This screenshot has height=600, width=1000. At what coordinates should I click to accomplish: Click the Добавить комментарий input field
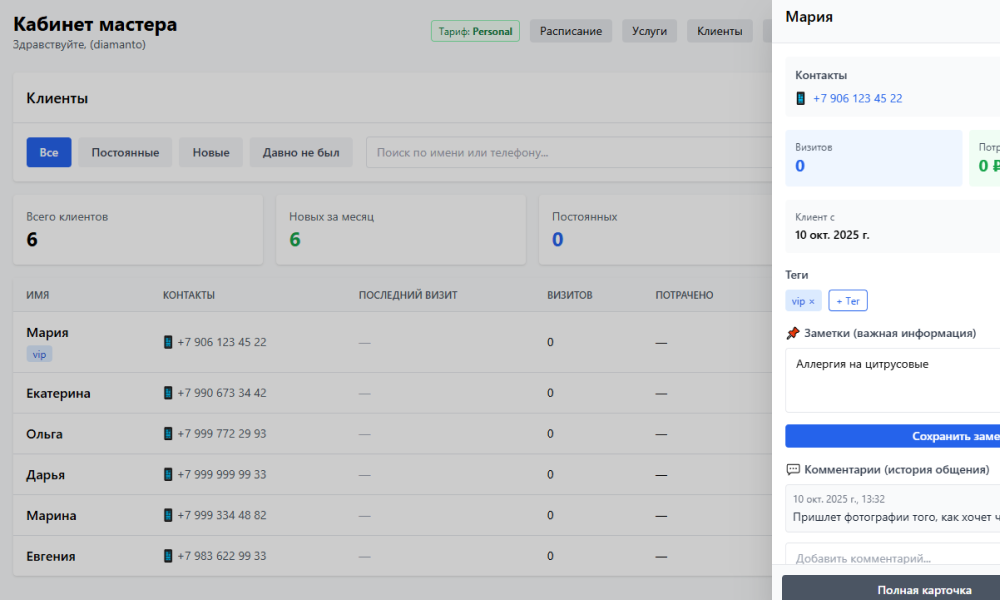point(890,558)
